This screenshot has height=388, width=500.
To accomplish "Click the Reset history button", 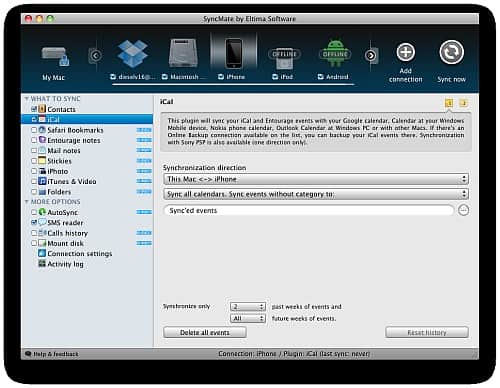I will pyautogui.click(x=427, y=332).
